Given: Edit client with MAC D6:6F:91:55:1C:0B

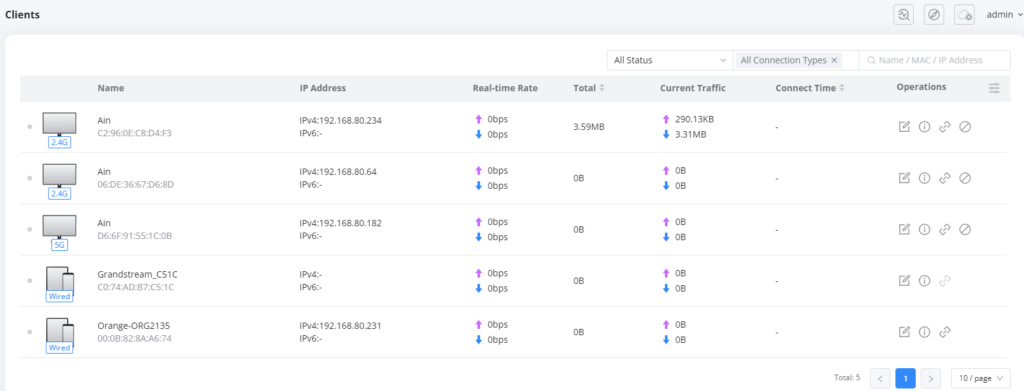Looking at the screenshot, I should click(x=904, y=229).
